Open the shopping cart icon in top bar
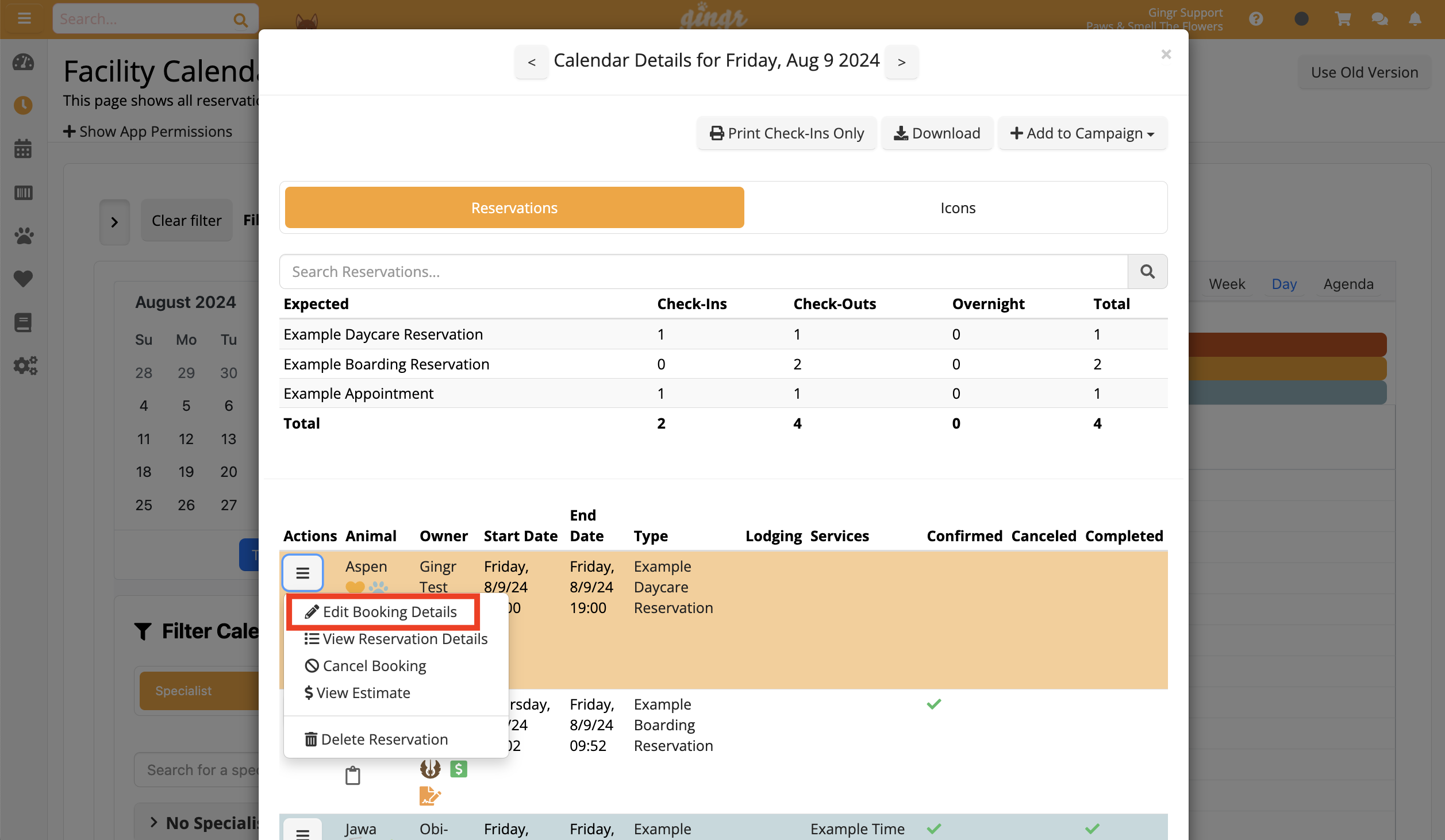 click(1343, 18)
